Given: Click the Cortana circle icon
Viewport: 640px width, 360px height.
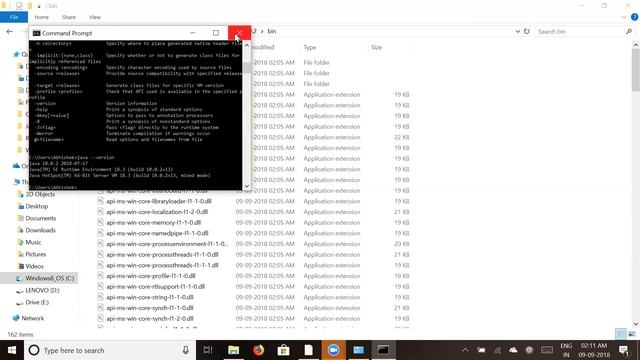Looking at the screenshot, I should (34, 350).
